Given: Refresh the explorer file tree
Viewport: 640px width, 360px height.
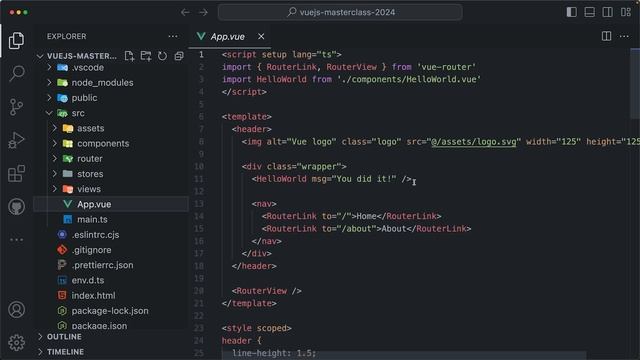Looking at the screenshot, I should [162, 56].
